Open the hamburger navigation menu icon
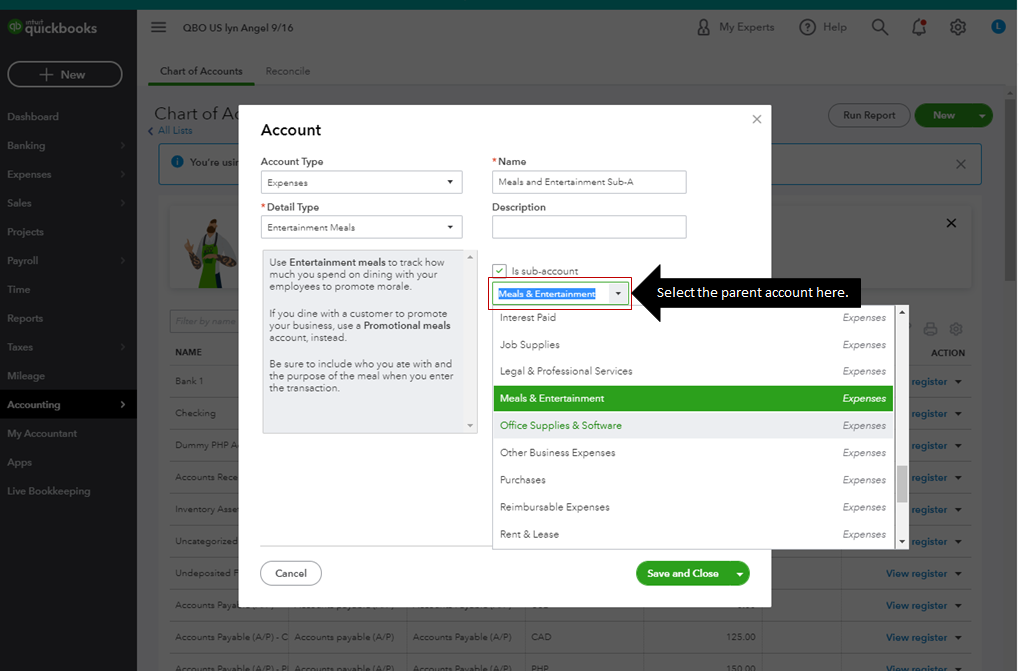Image resolution: width=1019 pixels, height=671 pixels. [x=159, y=27]
